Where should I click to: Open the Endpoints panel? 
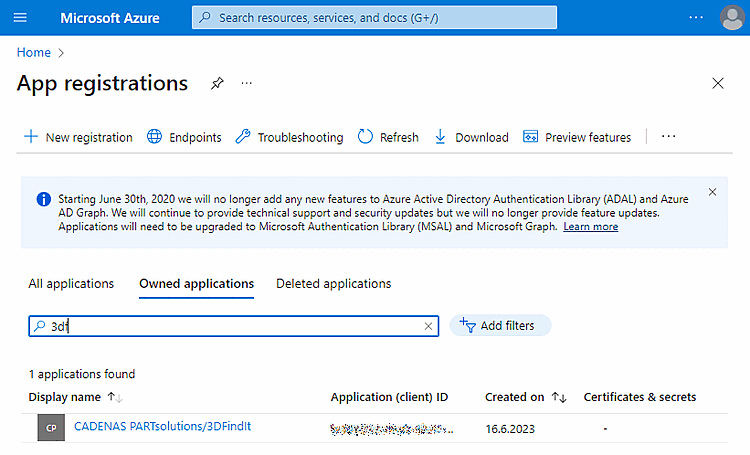click(184, 137)
